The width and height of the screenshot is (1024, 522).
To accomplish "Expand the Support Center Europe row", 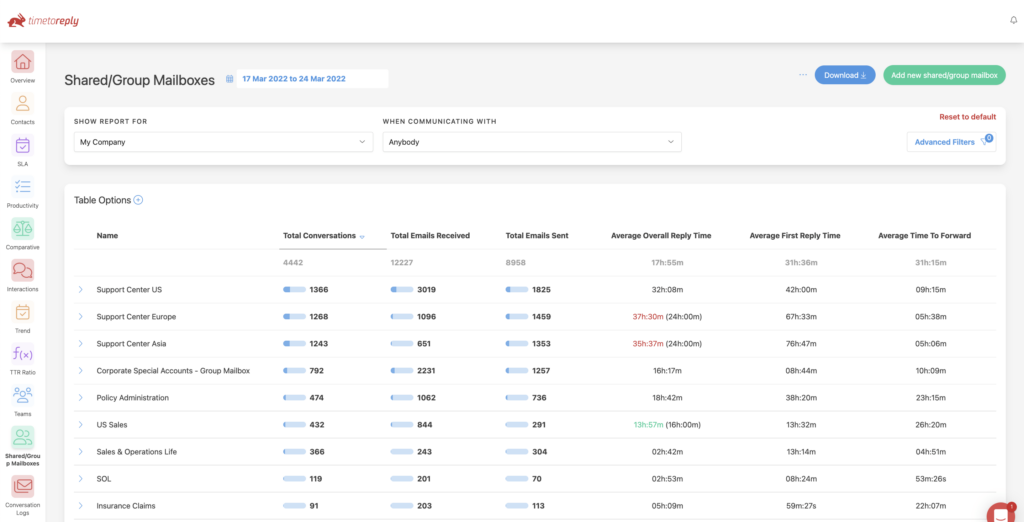I will pyautogui.click(x=81, y=316).
